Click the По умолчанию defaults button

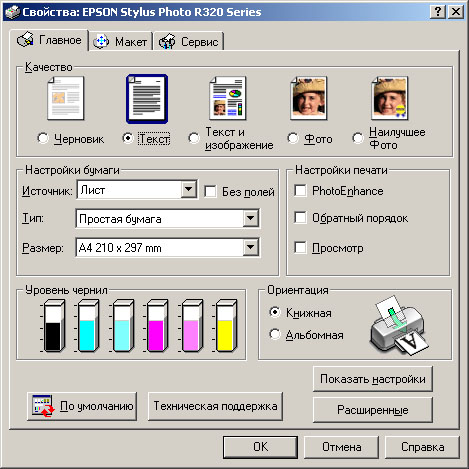pos(82,406)
